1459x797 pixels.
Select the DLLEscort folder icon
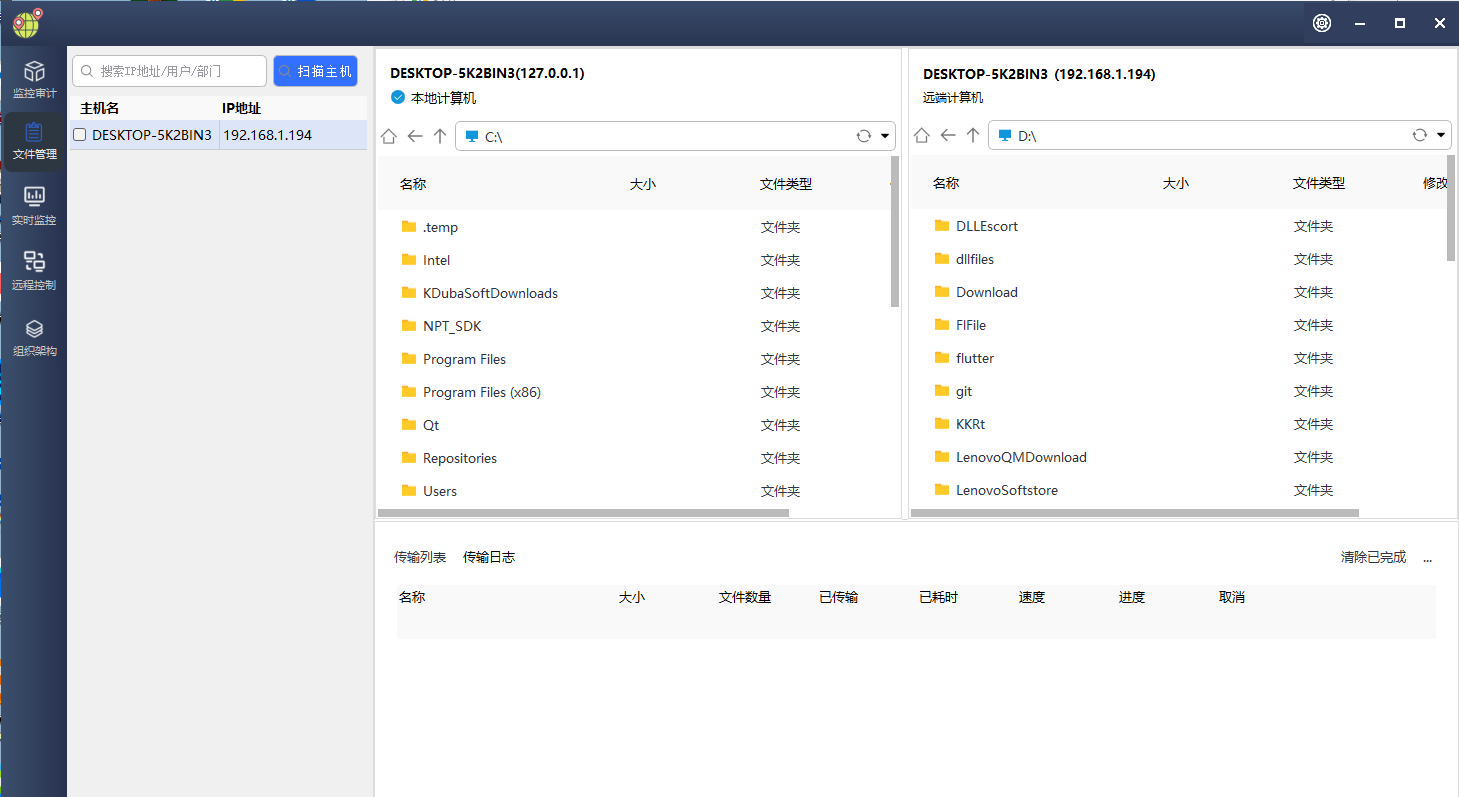[x=941, y=225]
